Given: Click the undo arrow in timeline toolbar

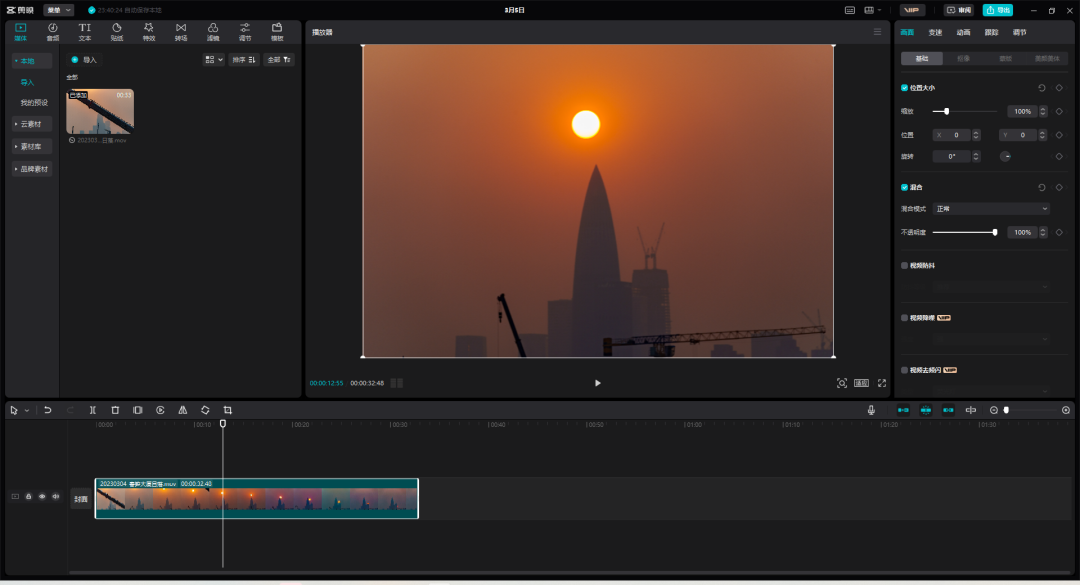Looking at the screenshot, I should (x=47, y=410).
